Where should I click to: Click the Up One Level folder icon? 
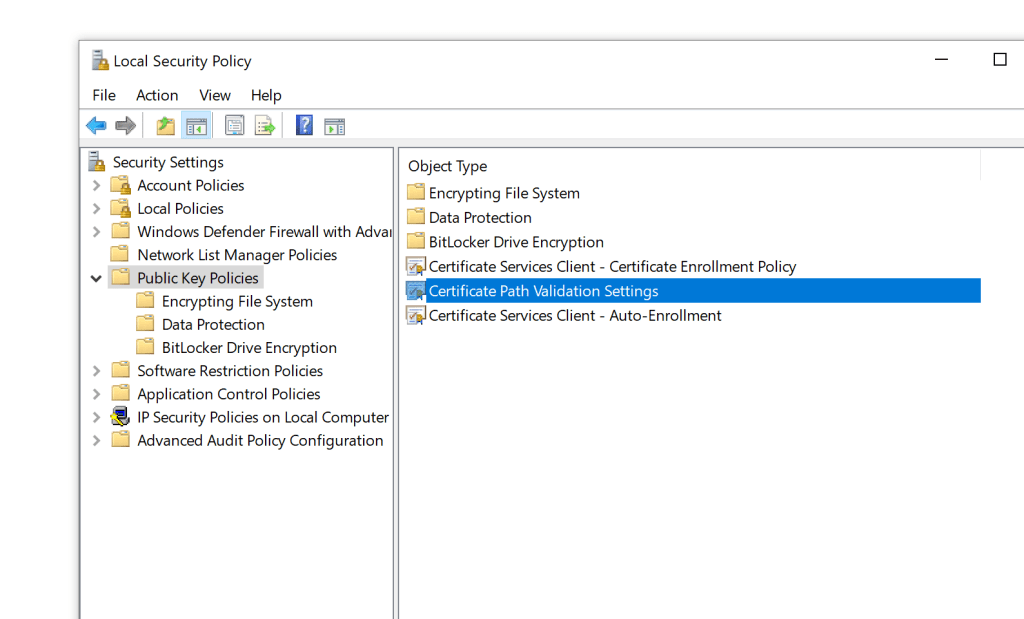click(x=165, y=126)
